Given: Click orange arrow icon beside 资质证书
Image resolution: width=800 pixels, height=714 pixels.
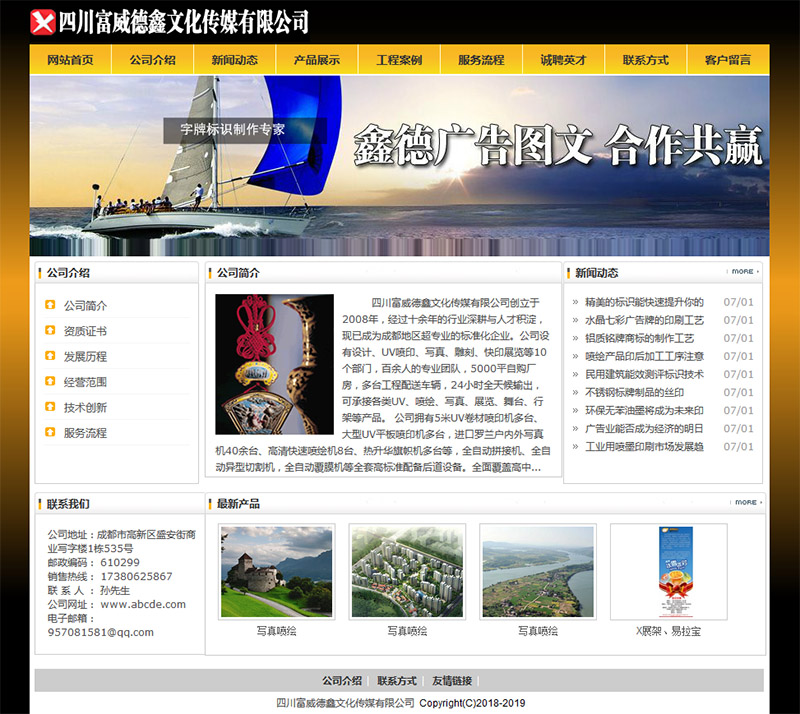Looking at the screenshot, I should point(50,331).
